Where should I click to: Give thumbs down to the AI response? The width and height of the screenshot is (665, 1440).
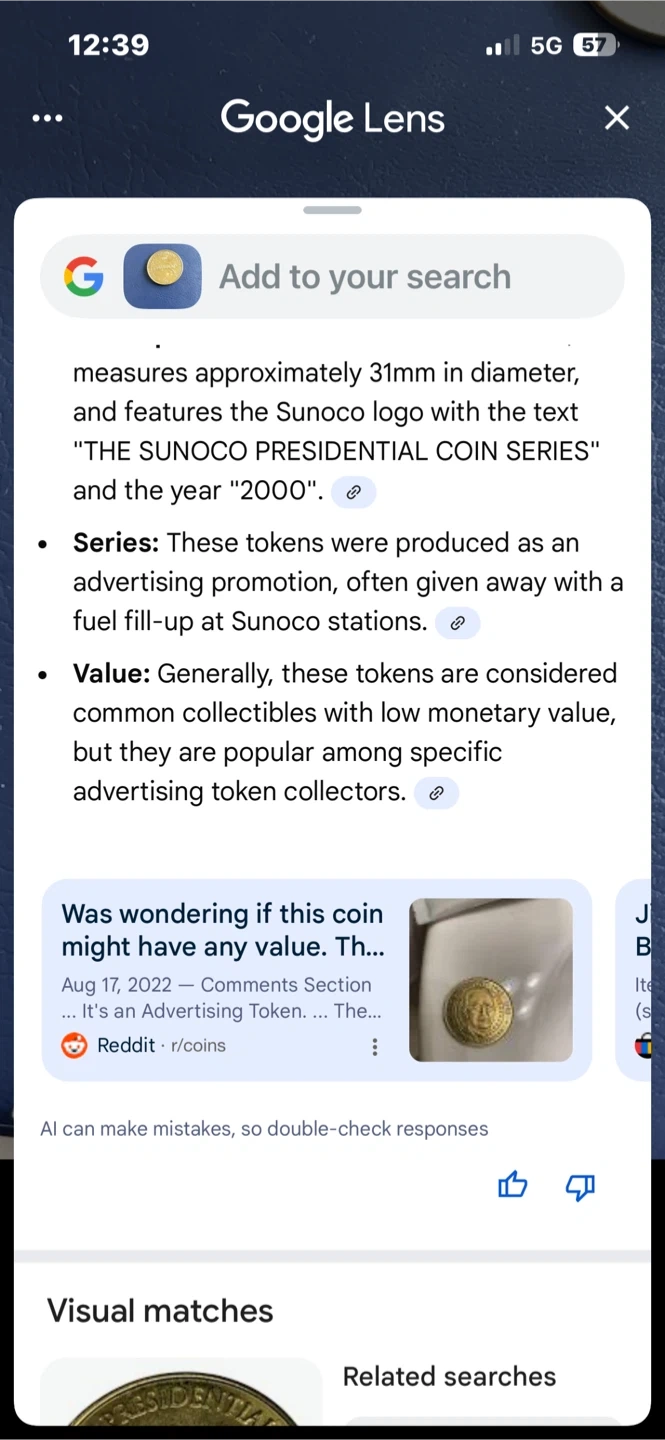point(580,1186)
